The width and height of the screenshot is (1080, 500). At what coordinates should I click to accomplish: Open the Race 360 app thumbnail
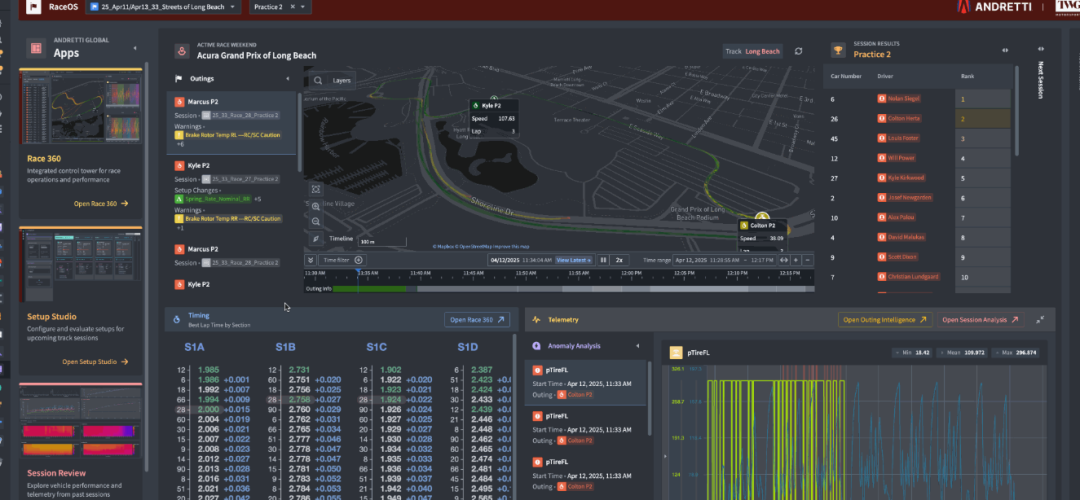[81, 105]
